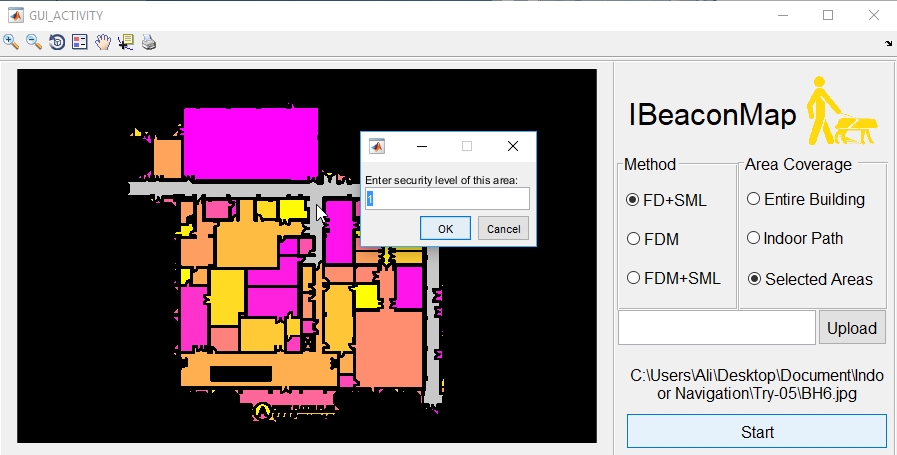This screenshot has height=455, width=897.
Task: Activate the Data Cursor tool
Action: click(126, 42)
